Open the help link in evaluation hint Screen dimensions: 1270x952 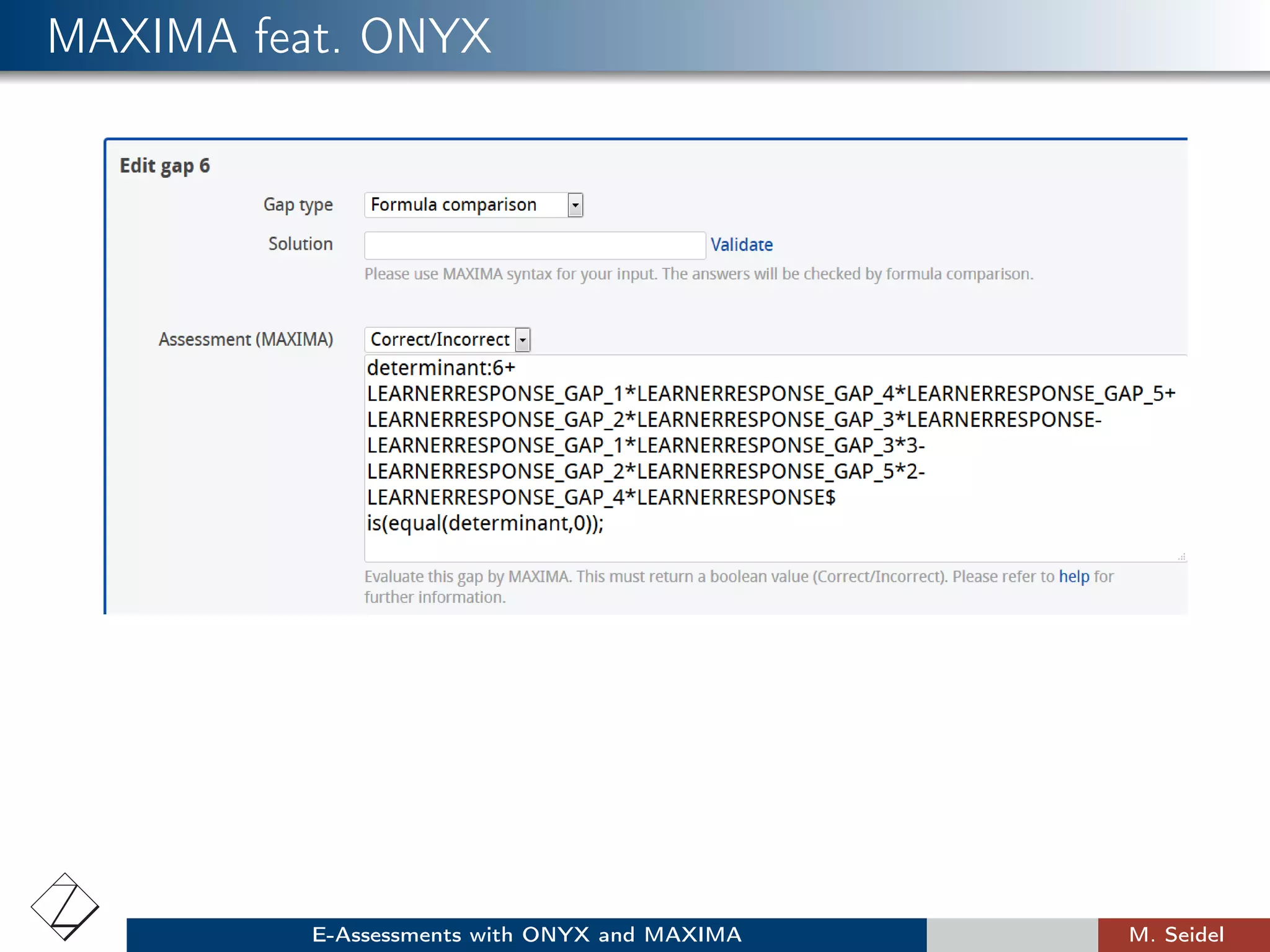1073,576
